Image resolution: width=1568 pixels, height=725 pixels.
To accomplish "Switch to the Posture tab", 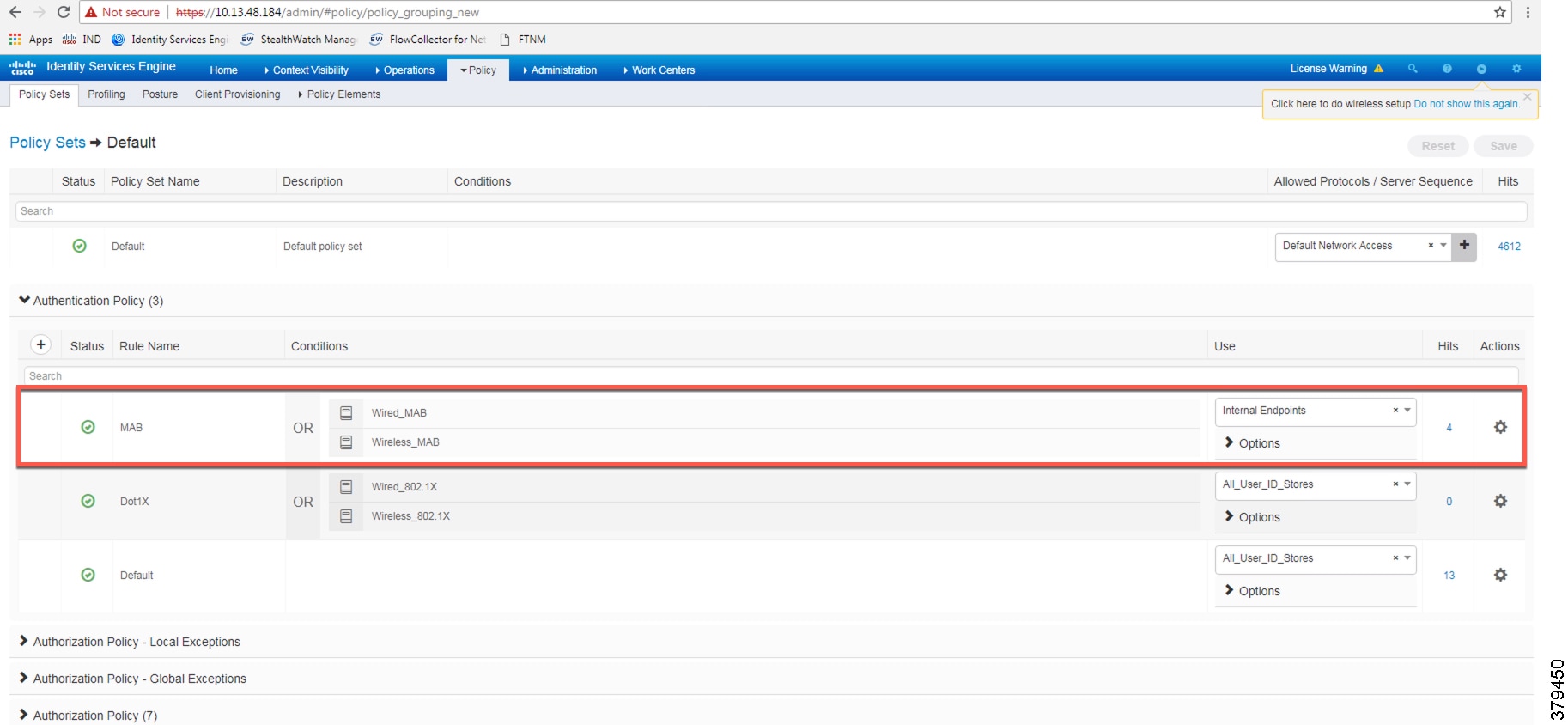I will [160, 94].
